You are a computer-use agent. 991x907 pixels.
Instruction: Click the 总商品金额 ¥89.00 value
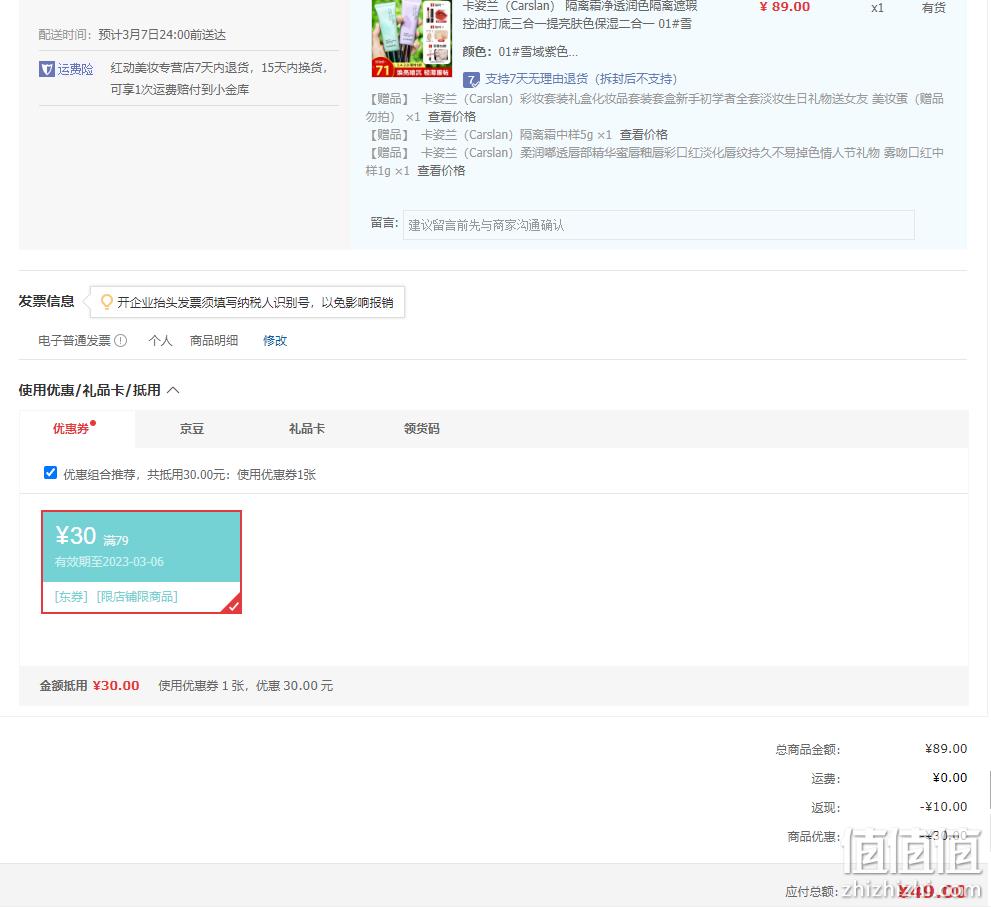click(945, 749)
